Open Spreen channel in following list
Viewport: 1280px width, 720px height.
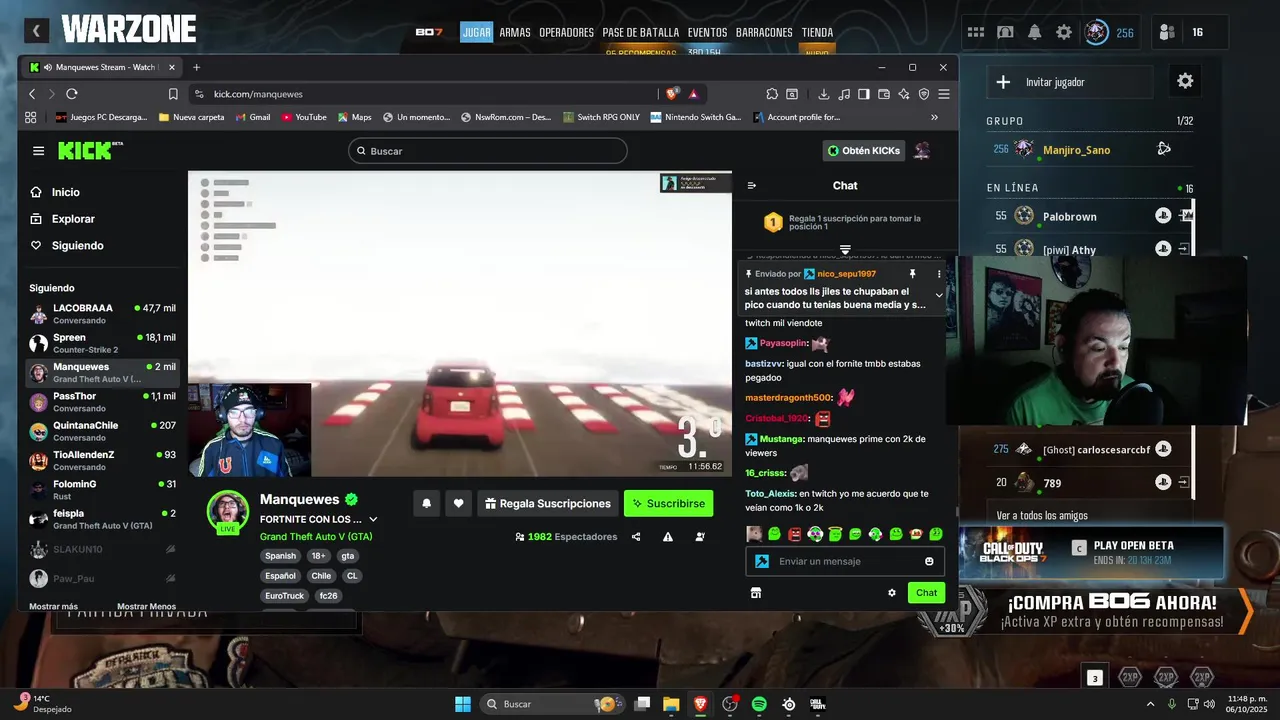pyautogui.click(x=100, y=343)
